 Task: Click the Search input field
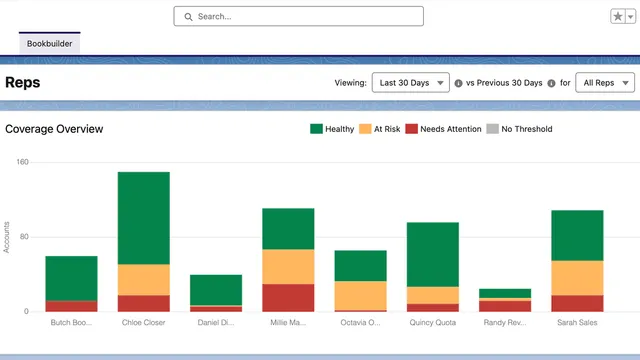[x=298, y=16]
